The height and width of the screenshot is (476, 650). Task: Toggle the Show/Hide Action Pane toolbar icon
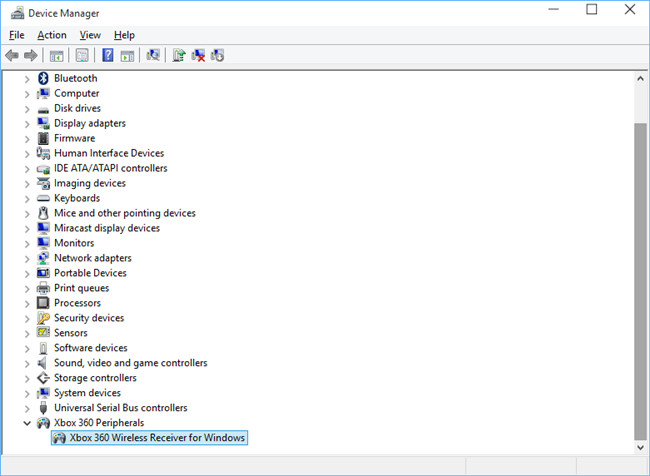127,55
